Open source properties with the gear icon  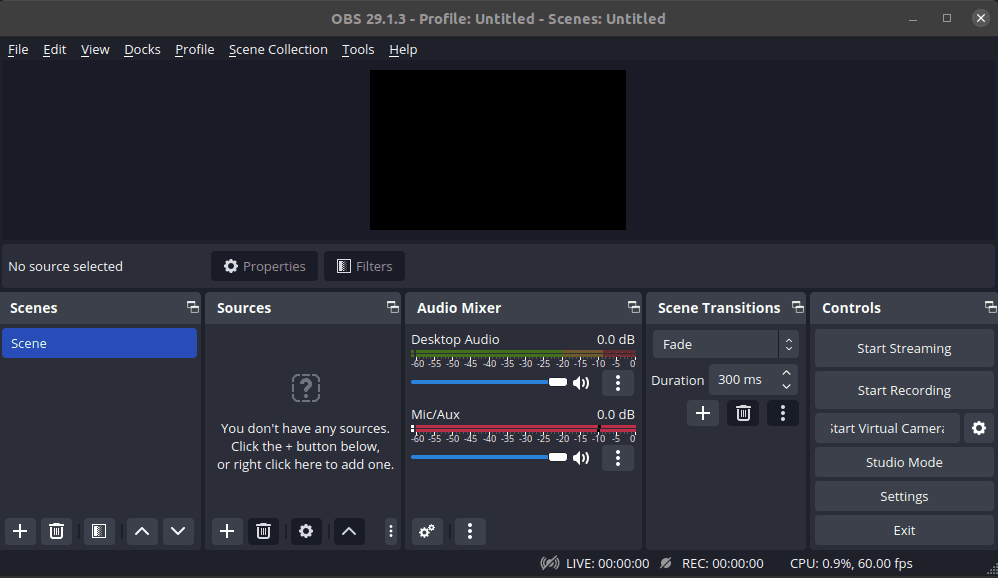[305, 531]
